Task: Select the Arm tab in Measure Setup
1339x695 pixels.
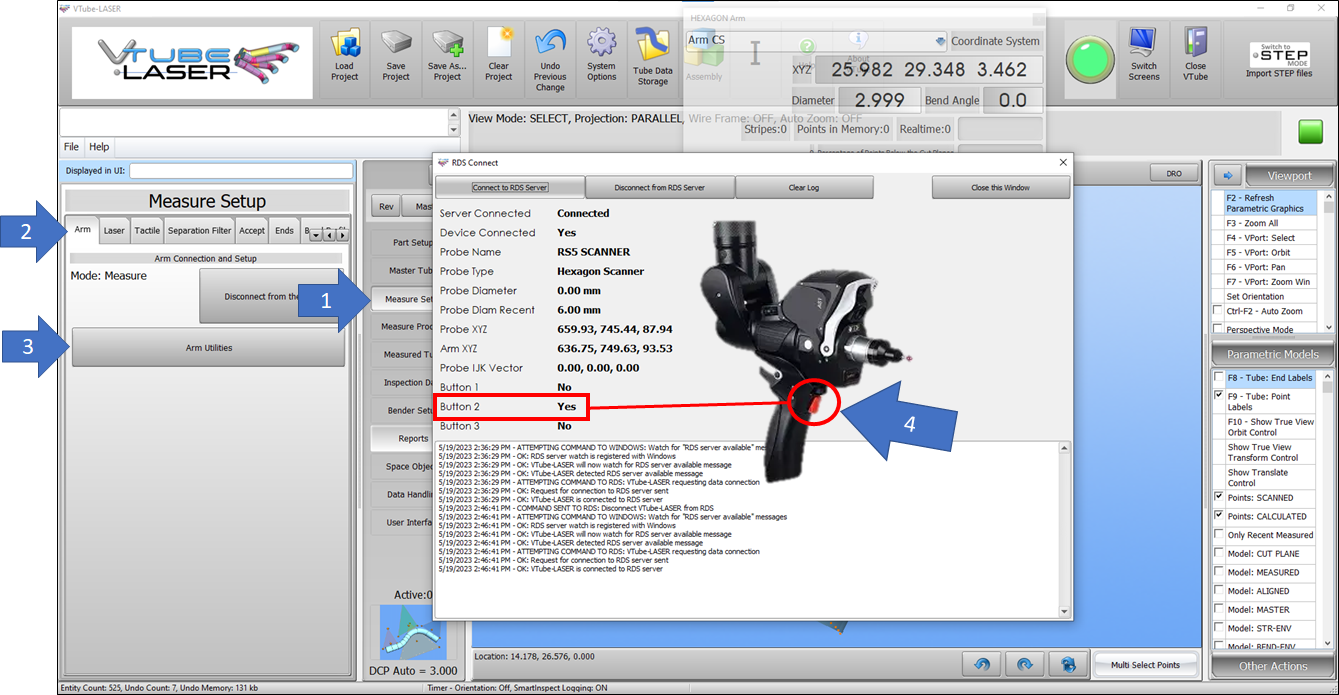Action: 82,230
